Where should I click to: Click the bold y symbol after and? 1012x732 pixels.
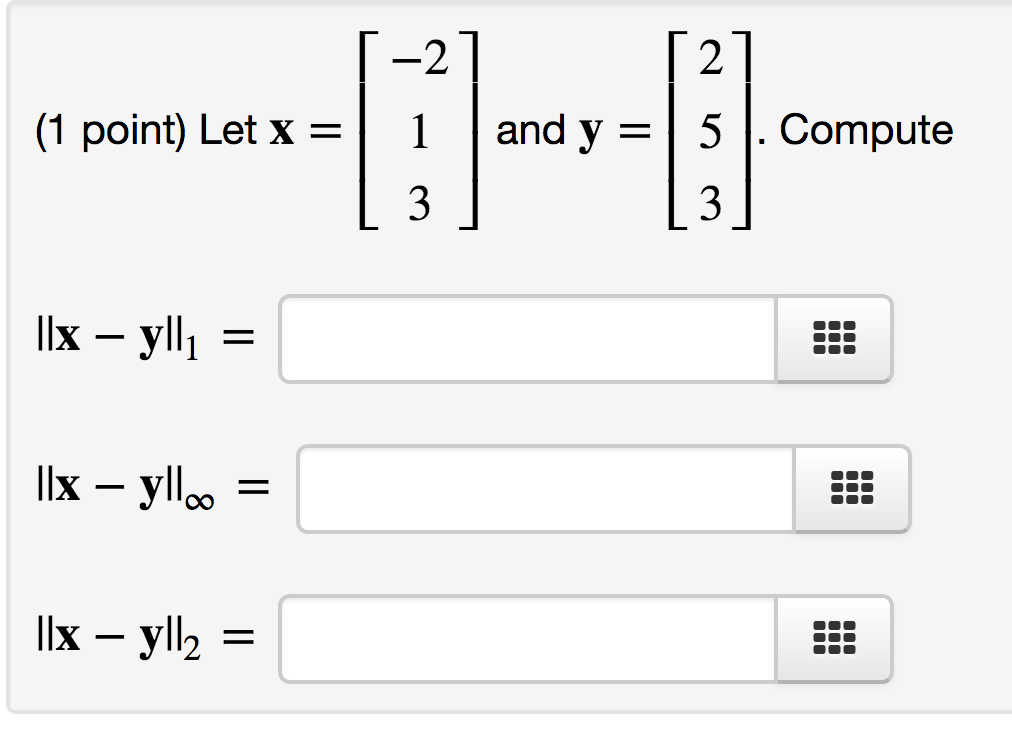tap(590, 134)
